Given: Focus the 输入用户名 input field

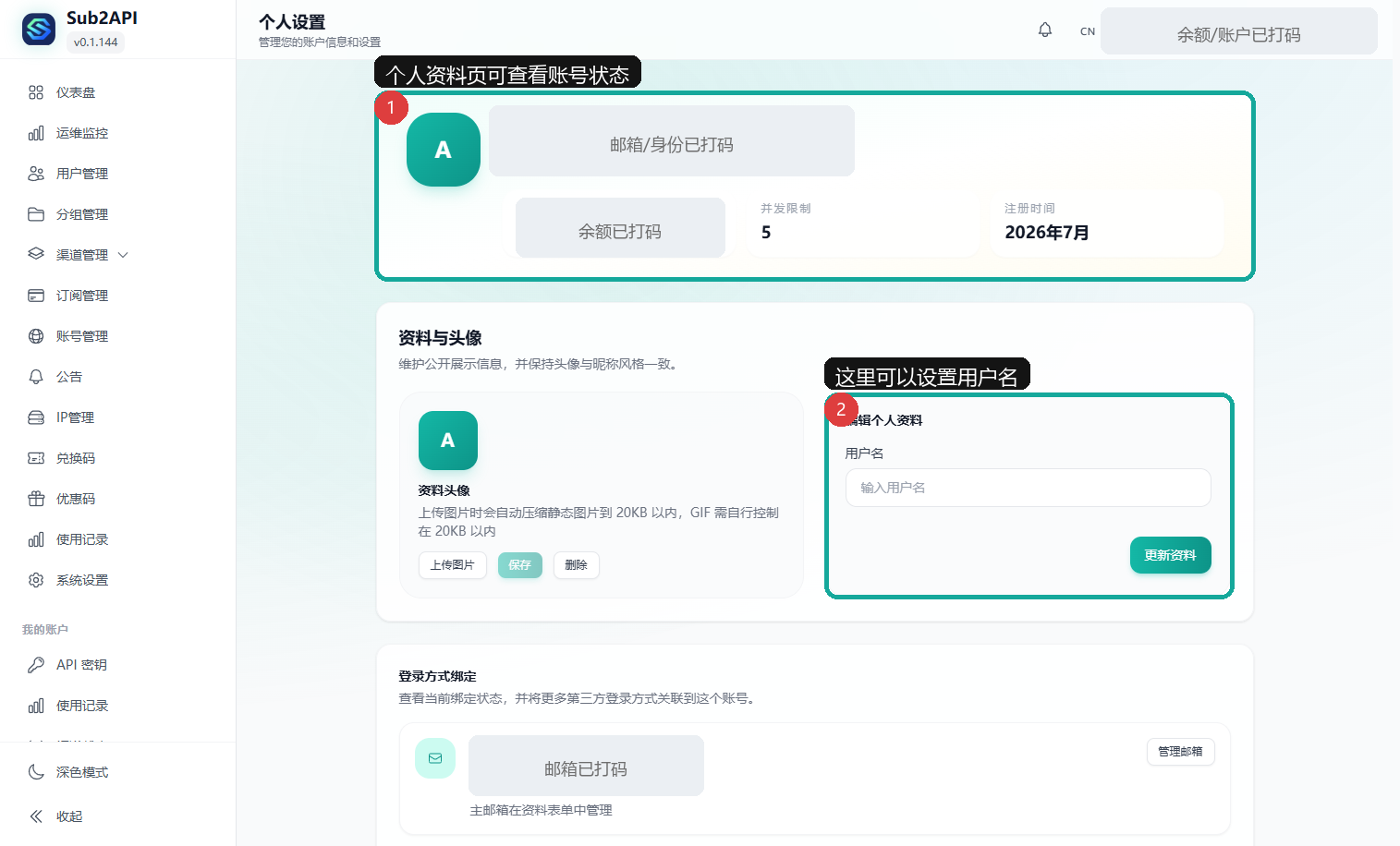Looking at the screenshot, I should (1028, 488).
